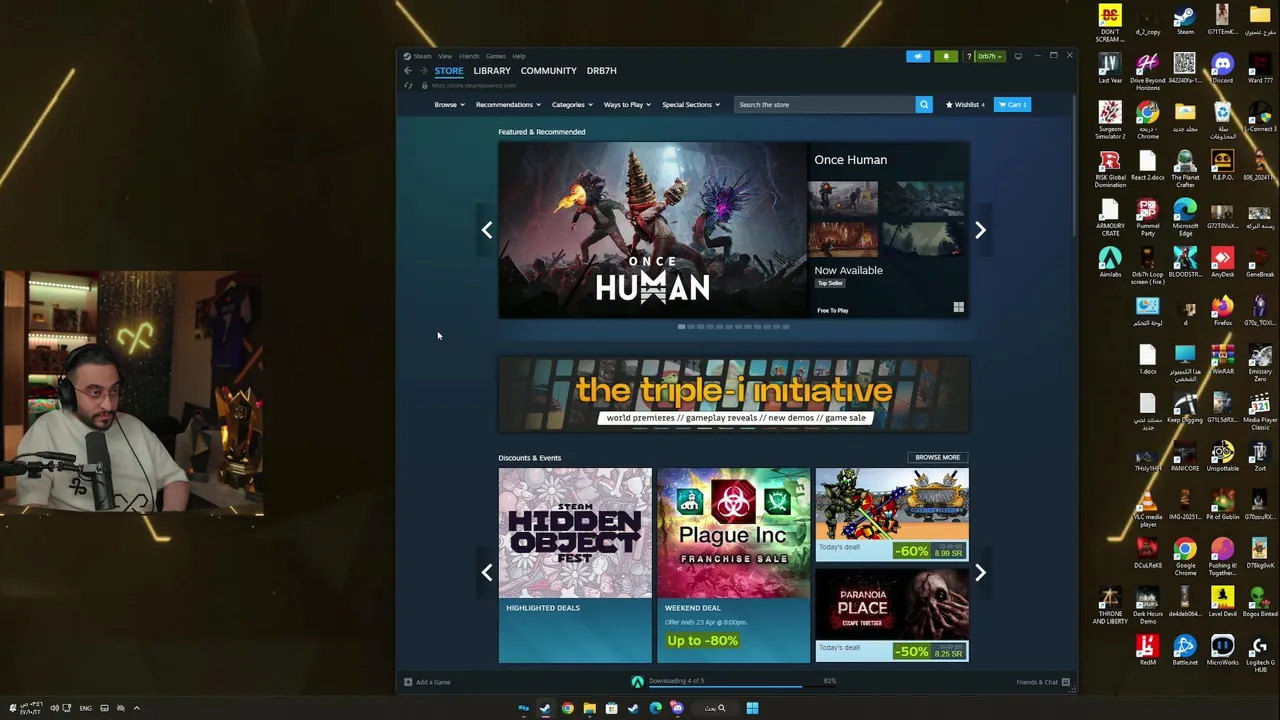
Task: Expand the Browse dropdown in store nav
Action: (x=450, y=104)
